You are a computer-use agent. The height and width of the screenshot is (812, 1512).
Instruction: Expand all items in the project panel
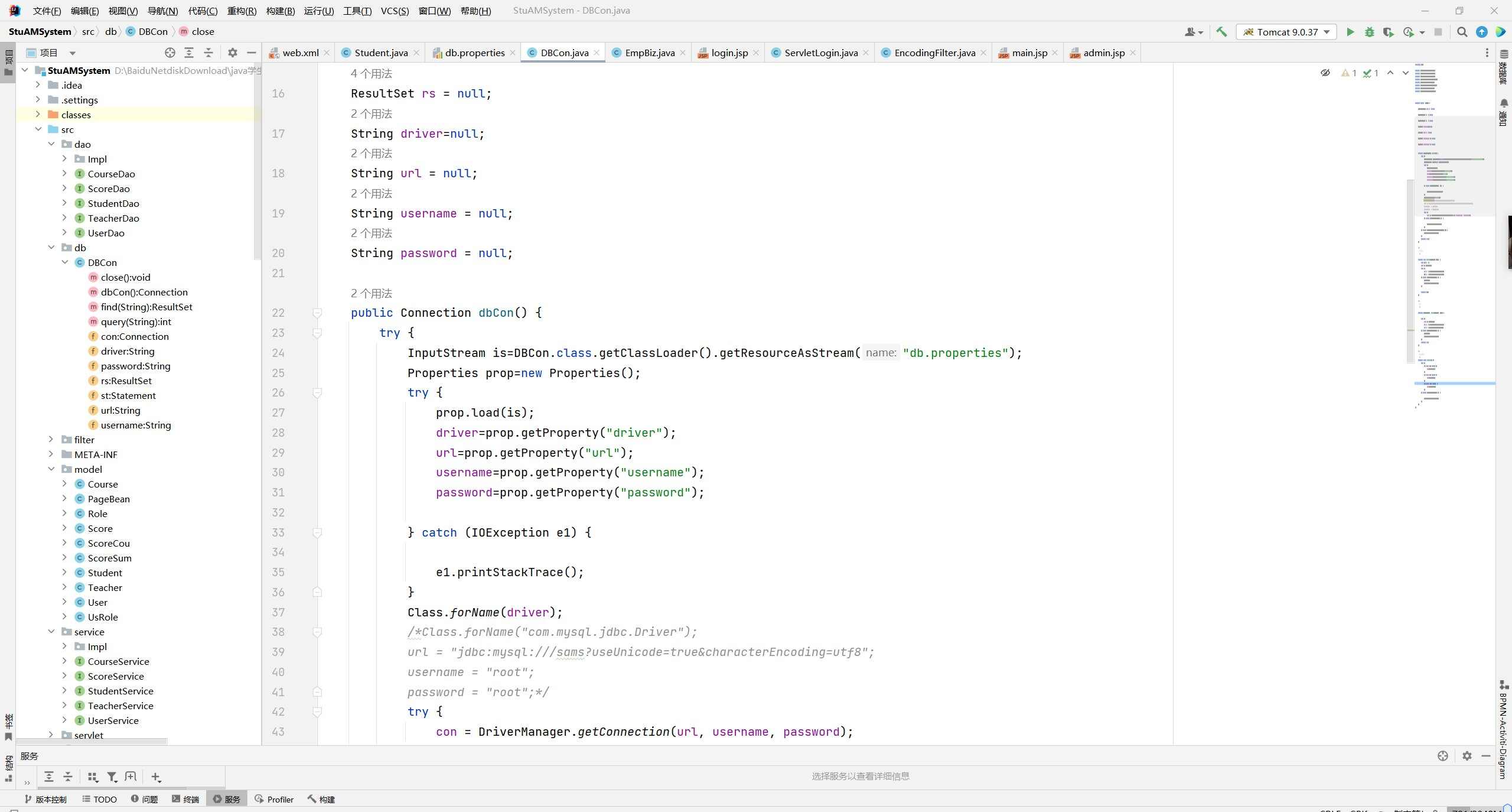pyautogui.click(x=189, y=53)
